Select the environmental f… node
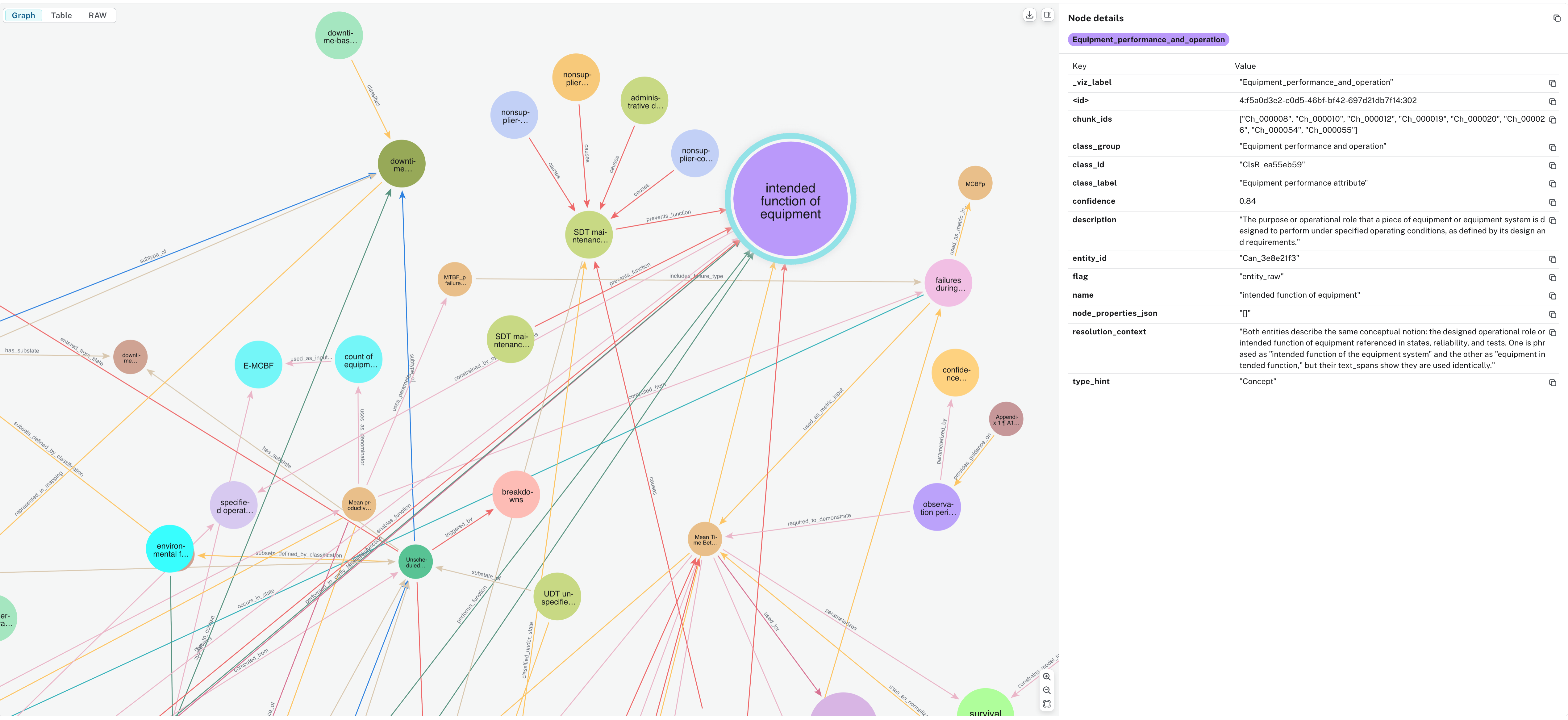Screen dimensions: 1568x720 [170, 549]
